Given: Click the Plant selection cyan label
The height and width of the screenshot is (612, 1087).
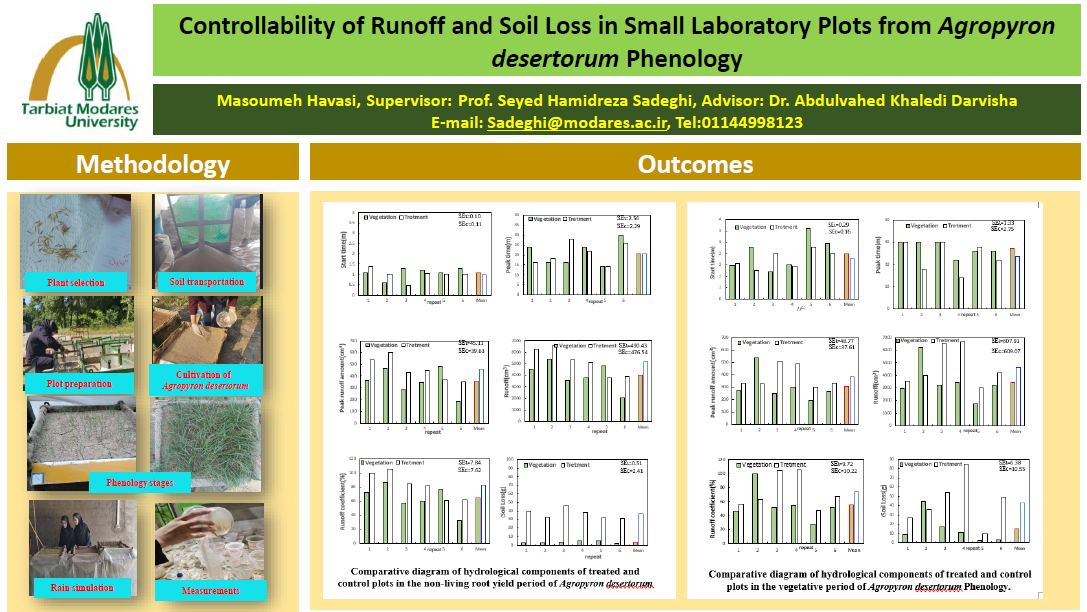Looking at the screenshot, I should pos(76,282).
